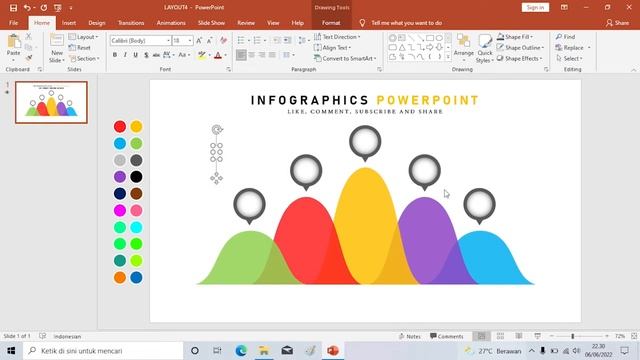Adjust the zoom slider handle

click(573, 336)
